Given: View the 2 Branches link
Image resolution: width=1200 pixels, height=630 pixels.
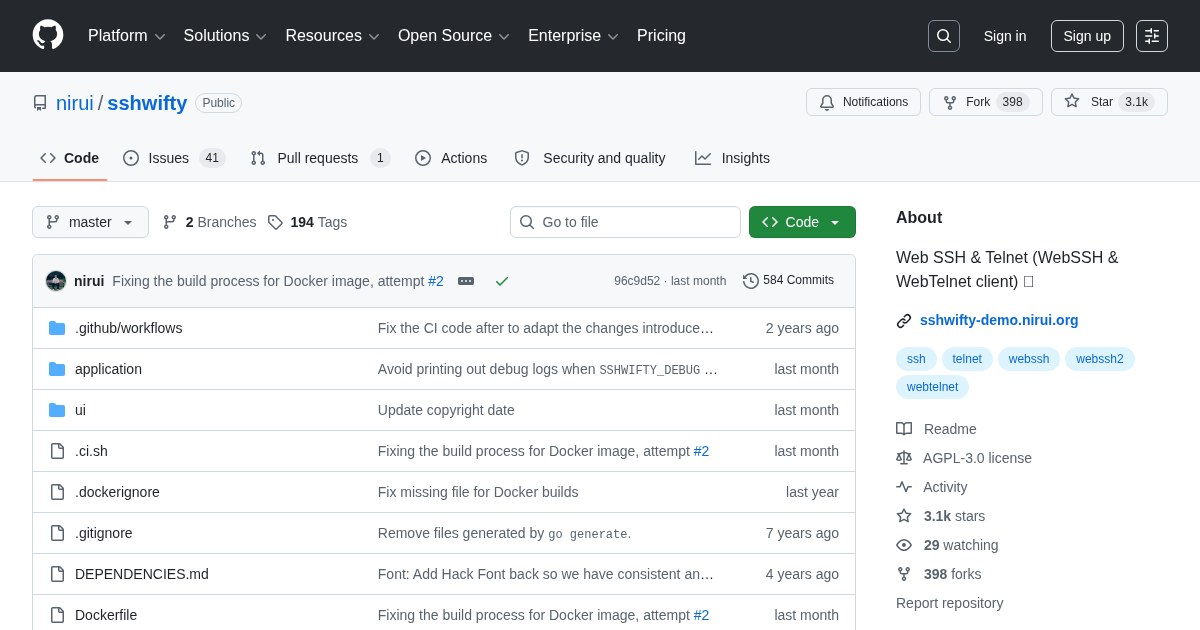Looking at the screenshot, I should pos(209,222).
